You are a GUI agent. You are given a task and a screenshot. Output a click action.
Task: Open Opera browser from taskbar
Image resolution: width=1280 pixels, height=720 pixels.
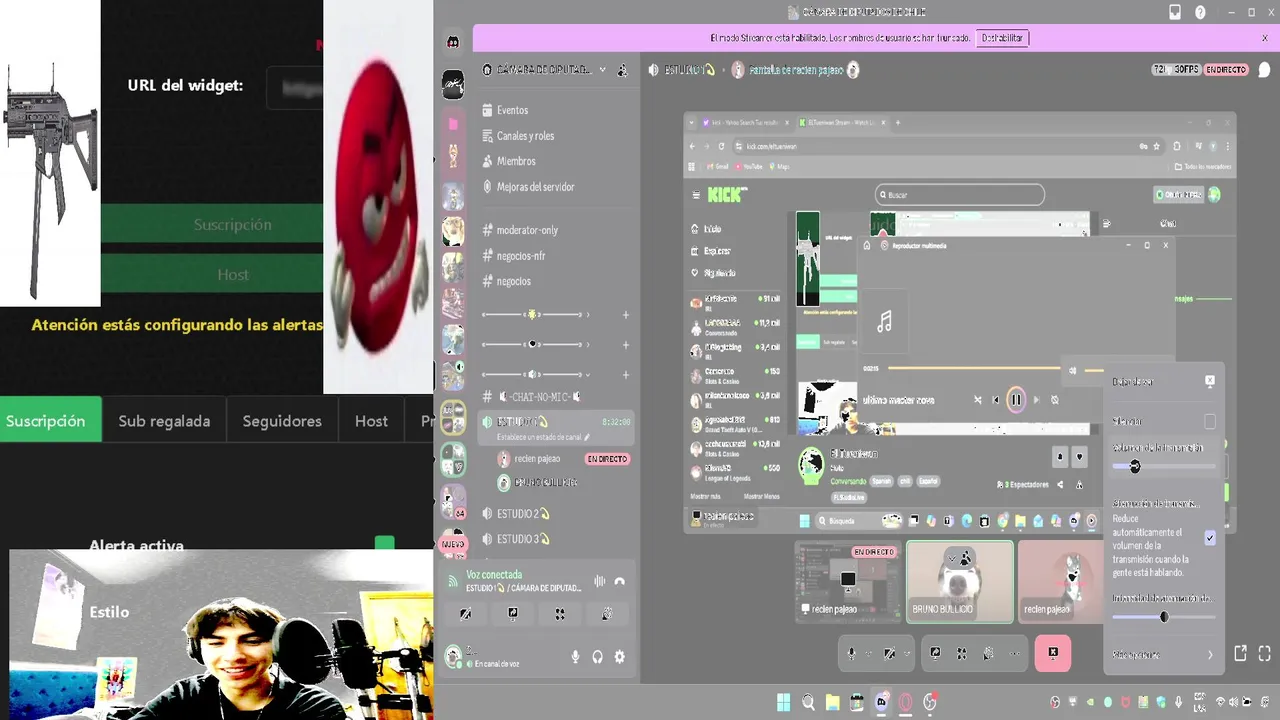[905, 703]
